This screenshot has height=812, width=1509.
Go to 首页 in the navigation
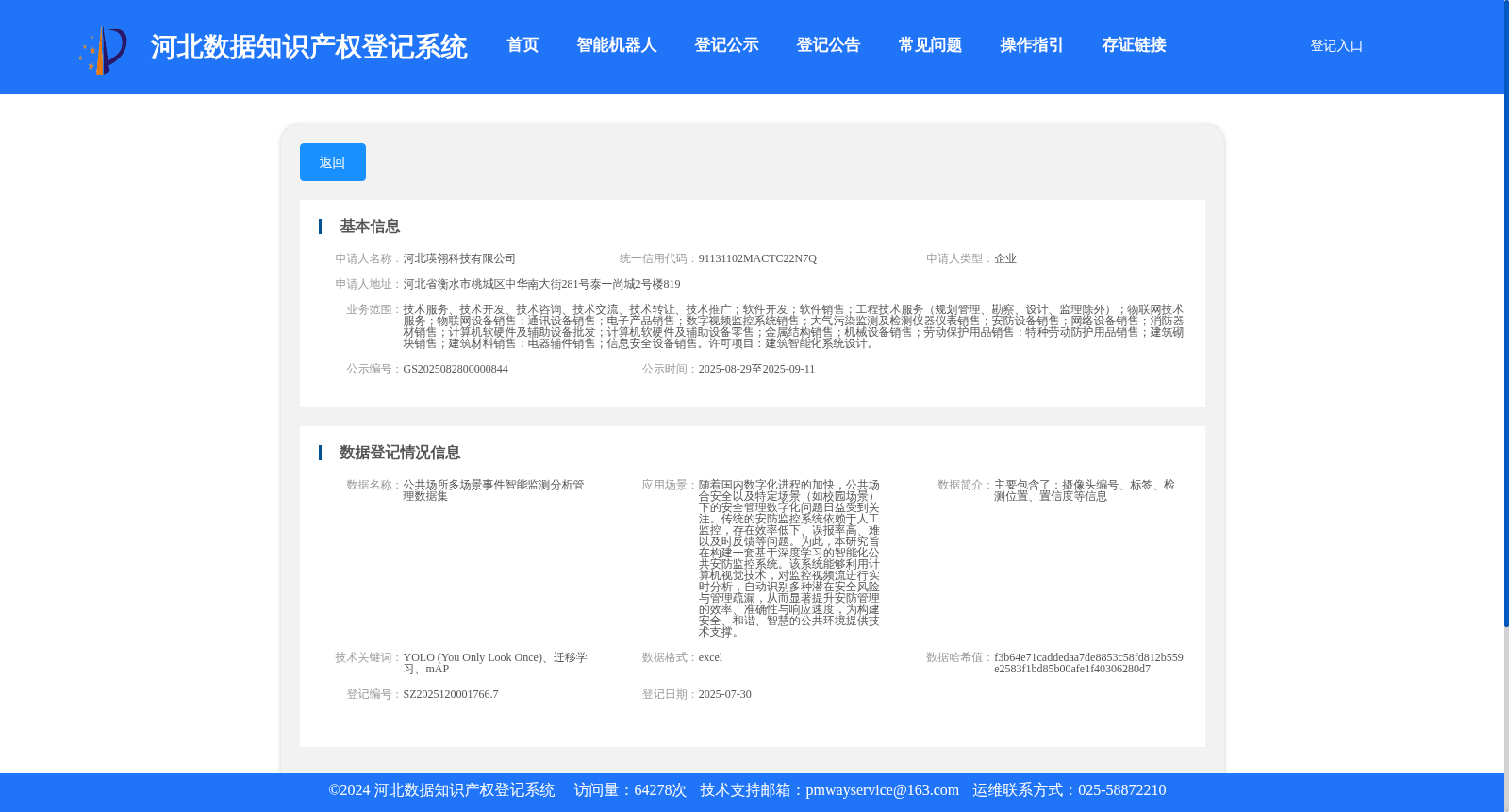(522, 45)
